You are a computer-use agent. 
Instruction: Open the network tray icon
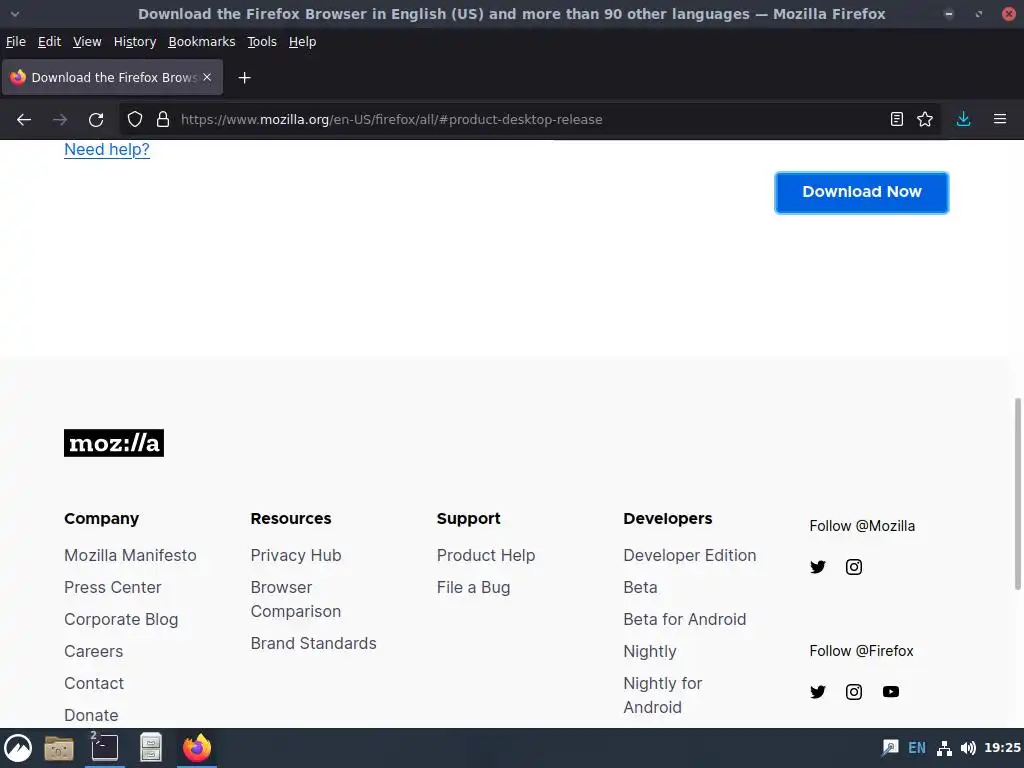click(944, 748)
